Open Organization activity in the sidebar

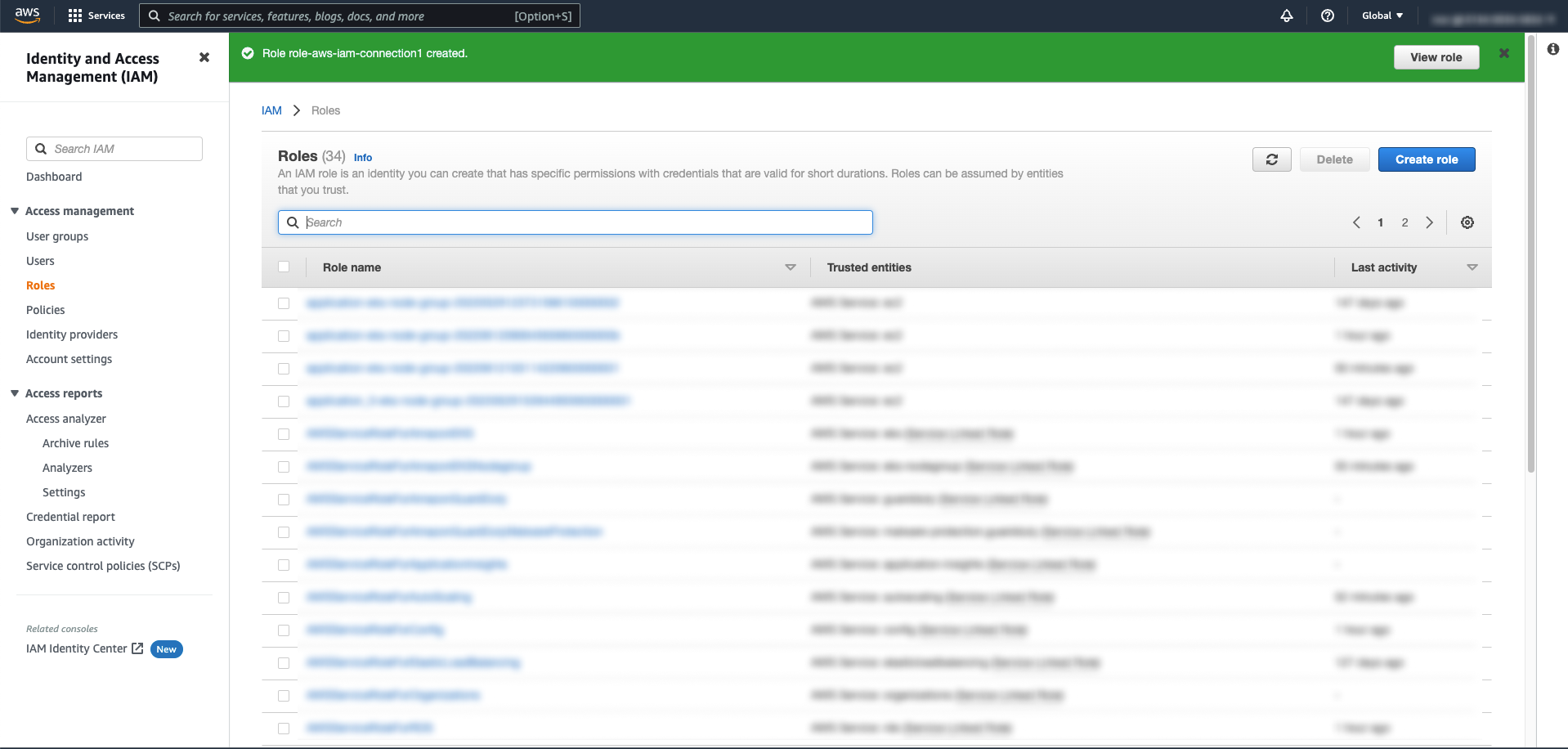point(80,541)
